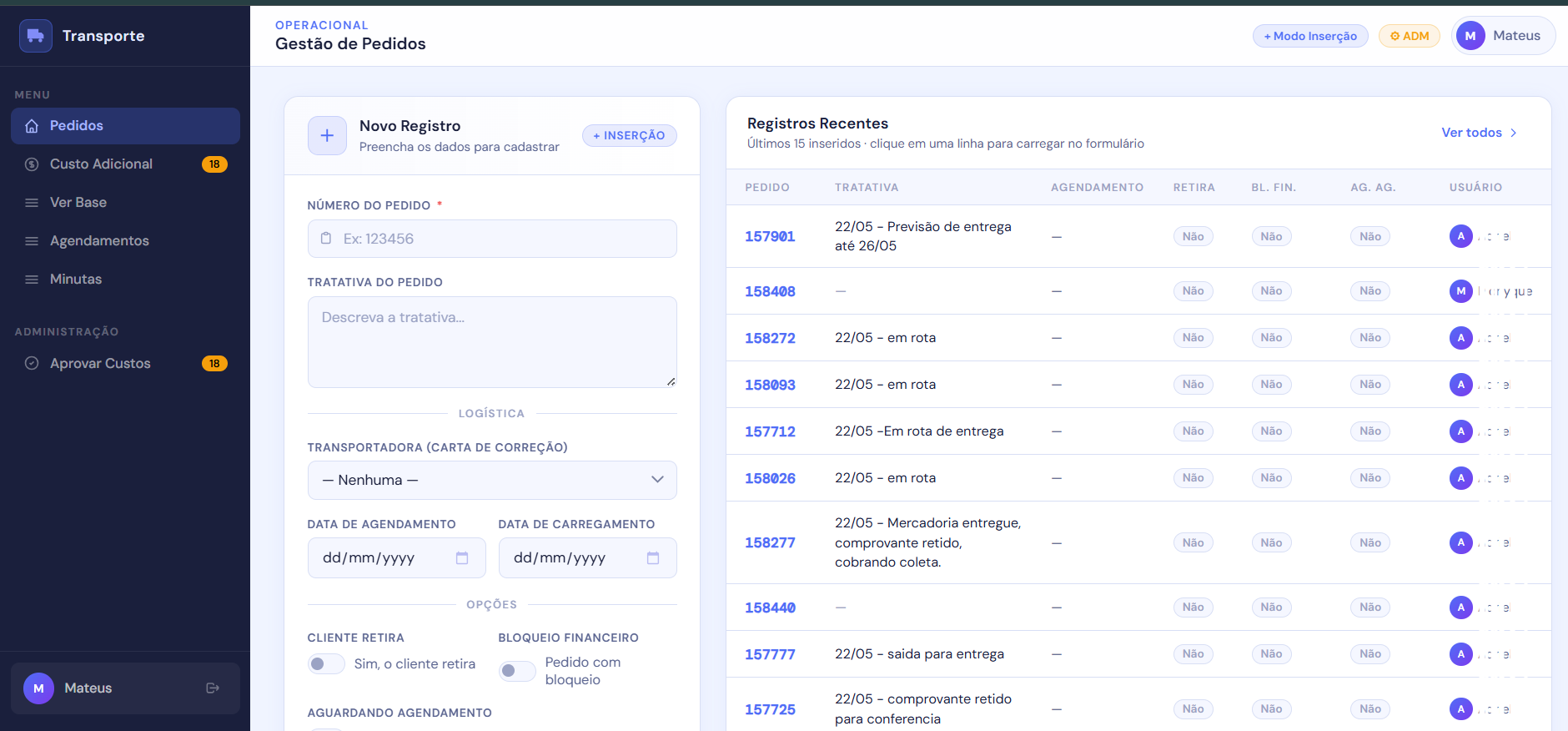Viewport: 1568px width, 731px height.
Task: Click user avatar in row 158272
Action: coord(1460,338)
